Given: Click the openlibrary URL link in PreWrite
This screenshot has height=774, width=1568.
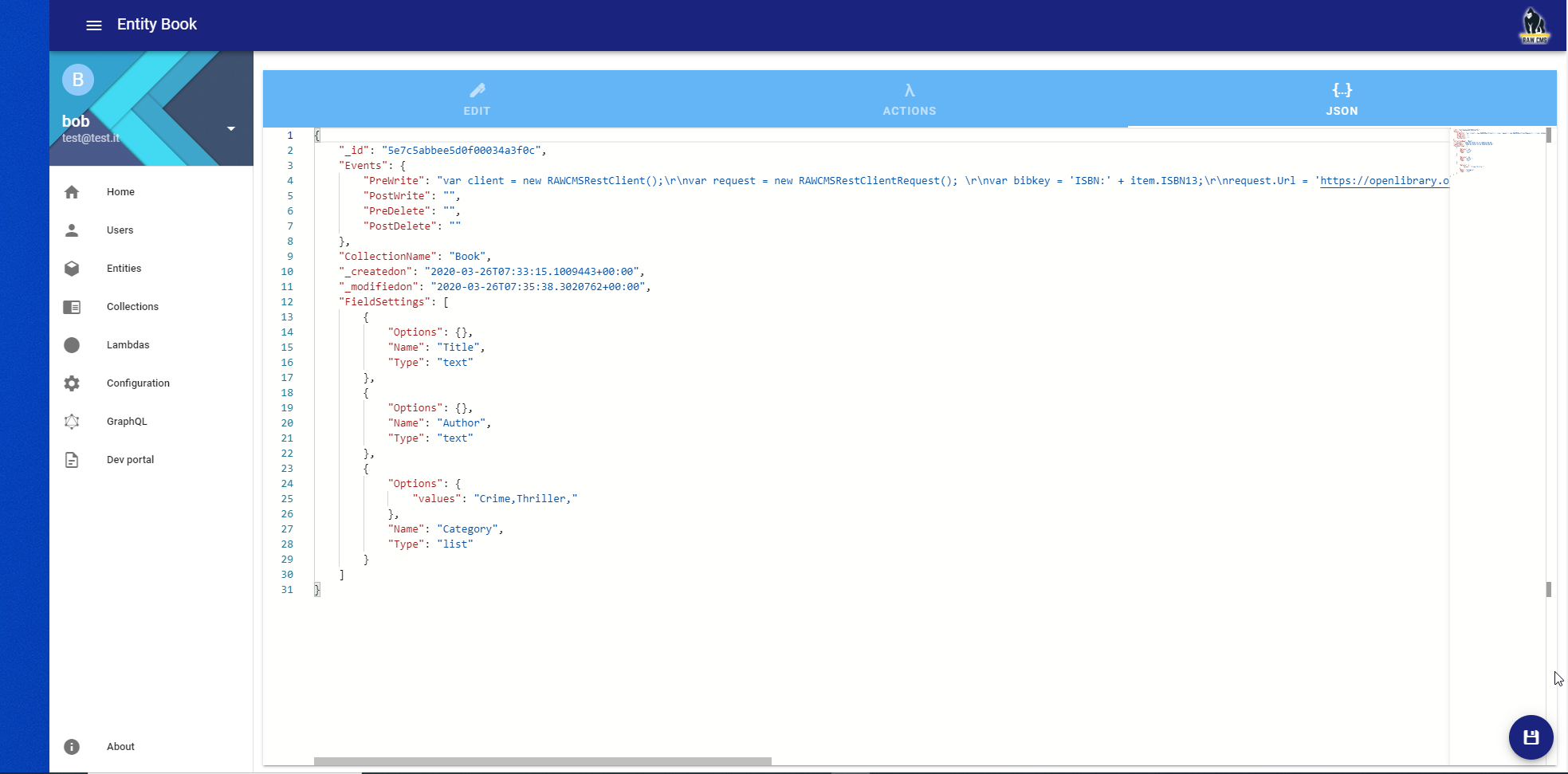Looking at the screenshot, I should click(1383, 181).
